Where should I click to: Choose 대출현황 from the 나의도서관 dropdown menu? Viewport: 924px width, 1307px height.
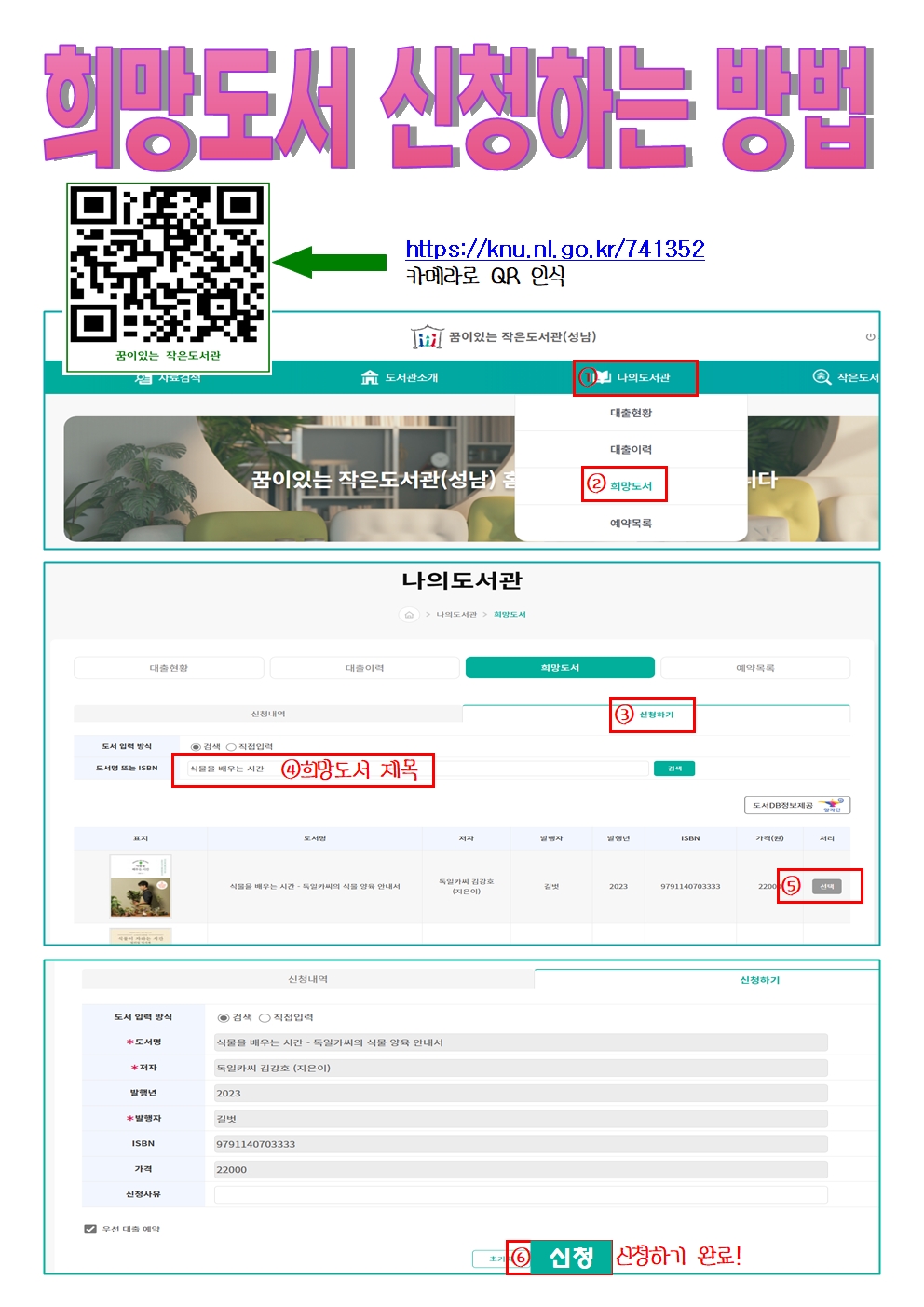632,413
